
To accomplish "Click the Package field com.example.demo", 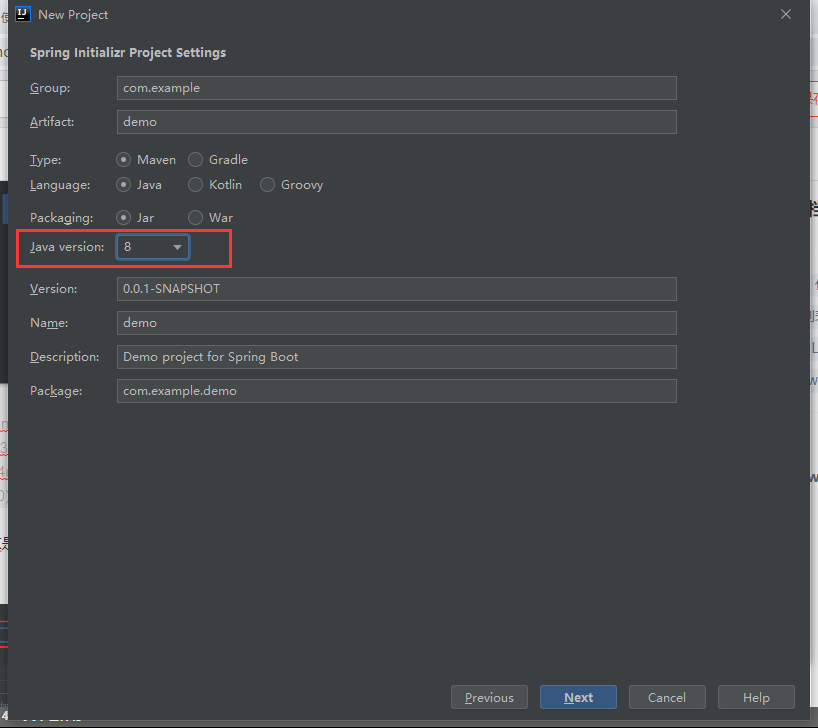I will coord(396,391).
